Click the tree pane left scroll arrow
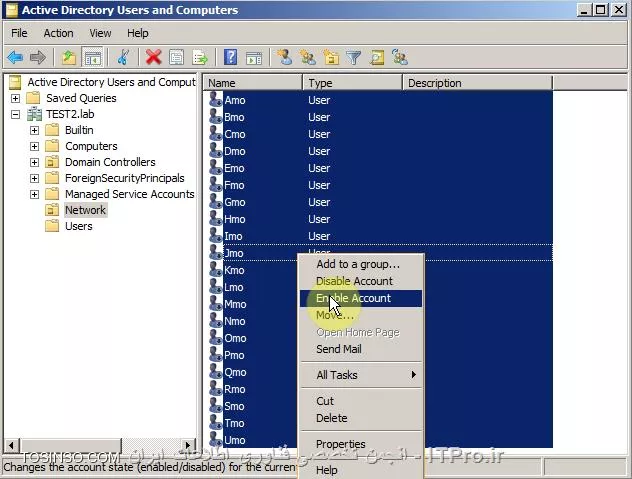Viewport: 632px width, 479px height. click(x=11, y=445)
